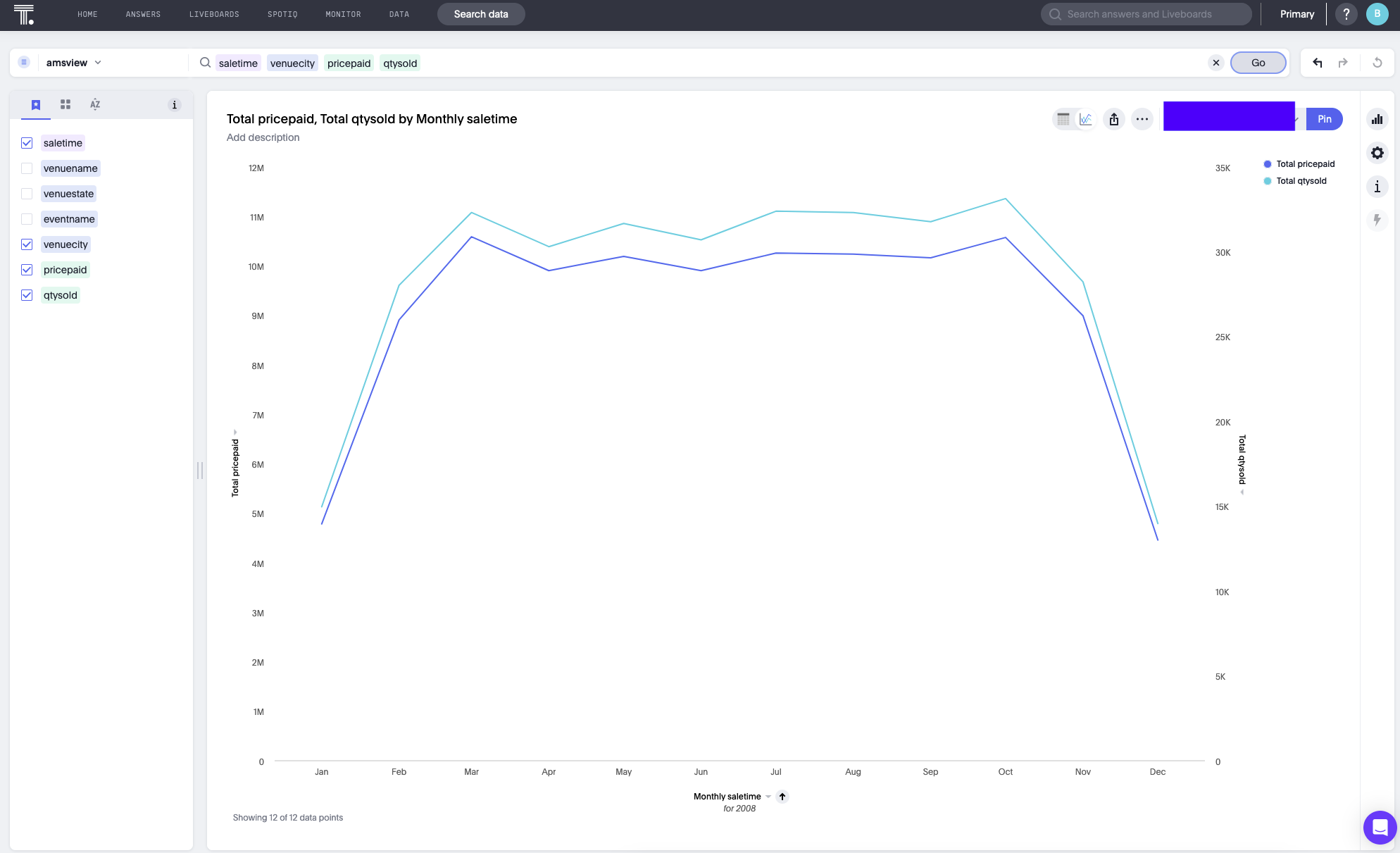Open the SpotIQ navigation item
This screenshot has width=1400, height=853.
tap(282, 14)
